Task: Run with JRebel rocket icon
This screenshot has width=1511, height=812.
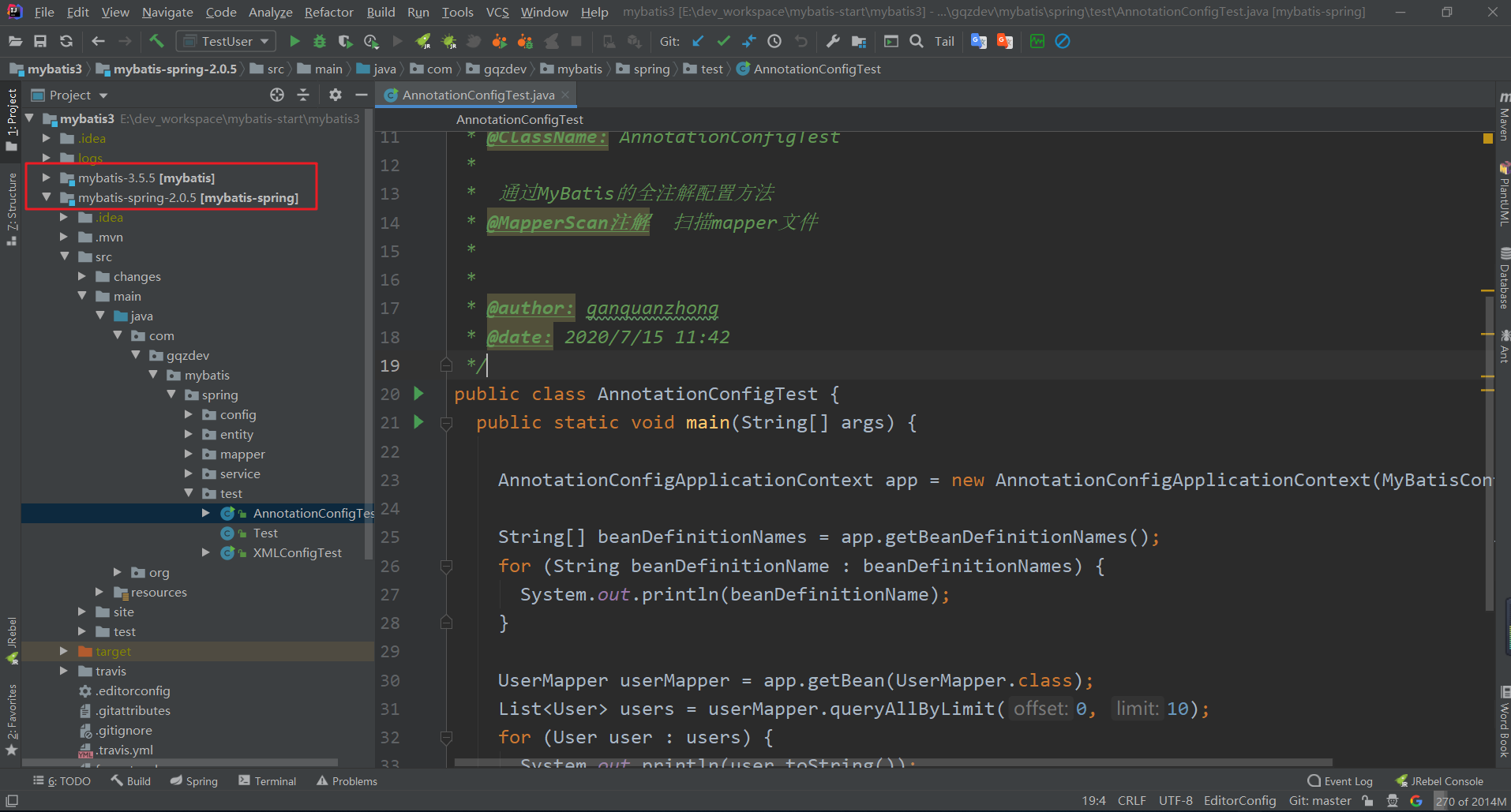Action: point(423,41)
